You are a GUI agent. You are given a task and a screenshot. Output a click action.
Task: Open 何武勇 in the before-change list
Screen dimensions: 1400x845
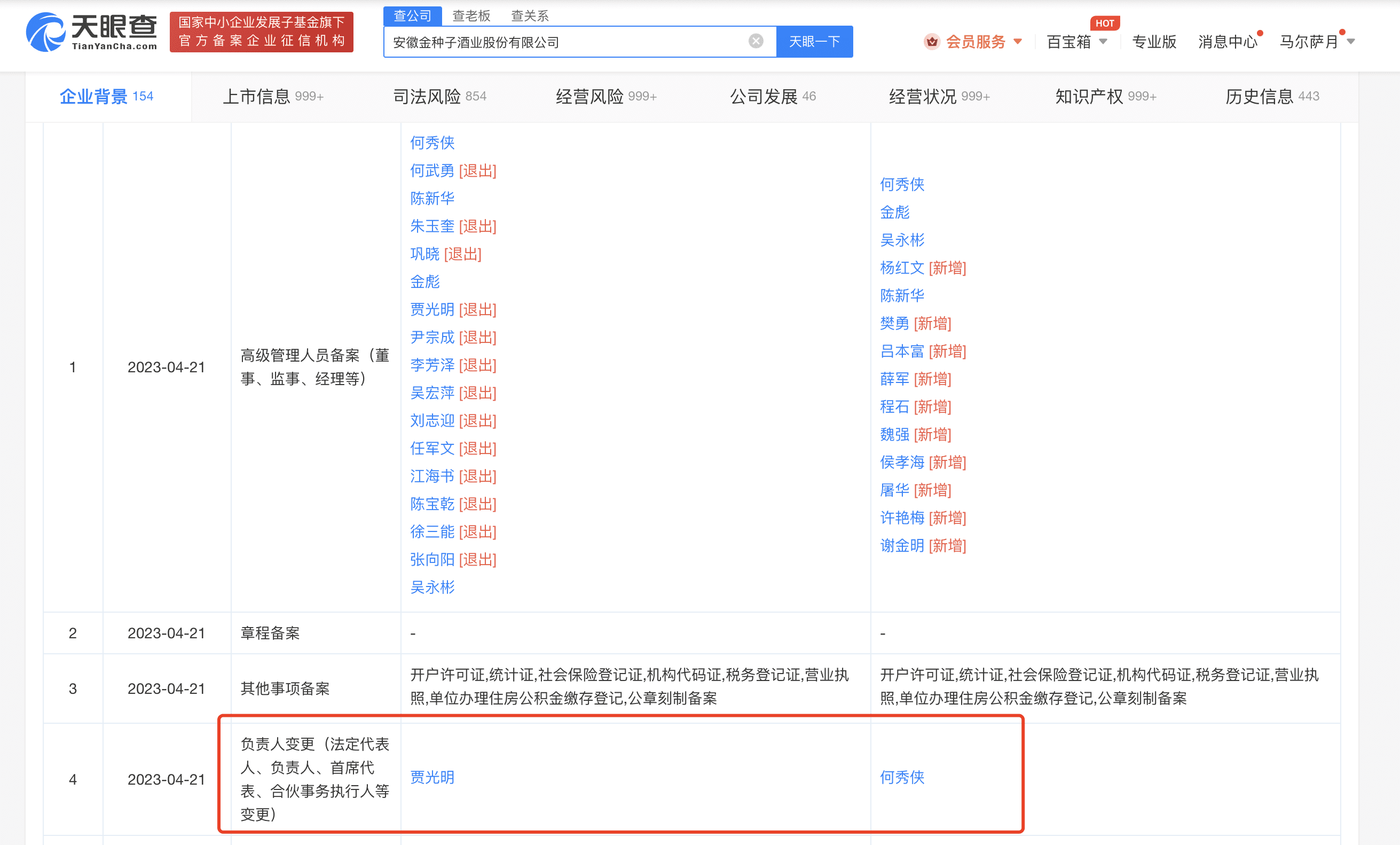(432, 170)
